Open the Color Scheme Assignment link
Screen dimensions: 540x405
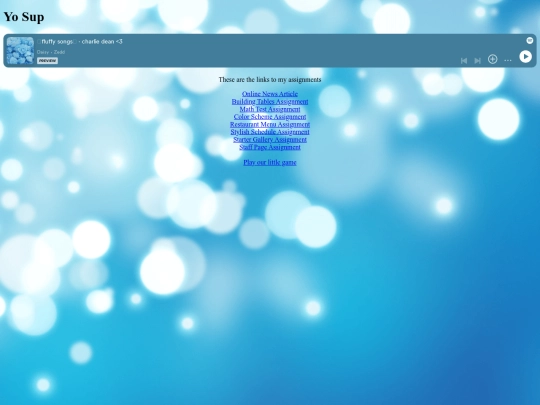(x=270, y=116)
